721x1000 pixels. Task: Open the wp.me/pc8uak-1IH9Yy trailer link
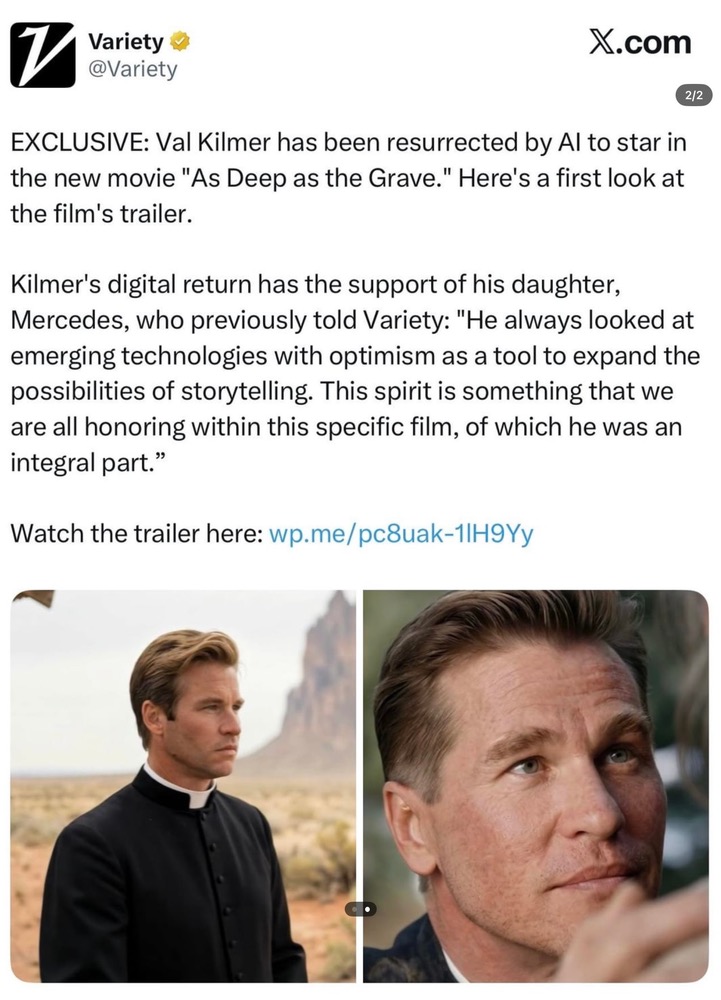coord(401,533)
